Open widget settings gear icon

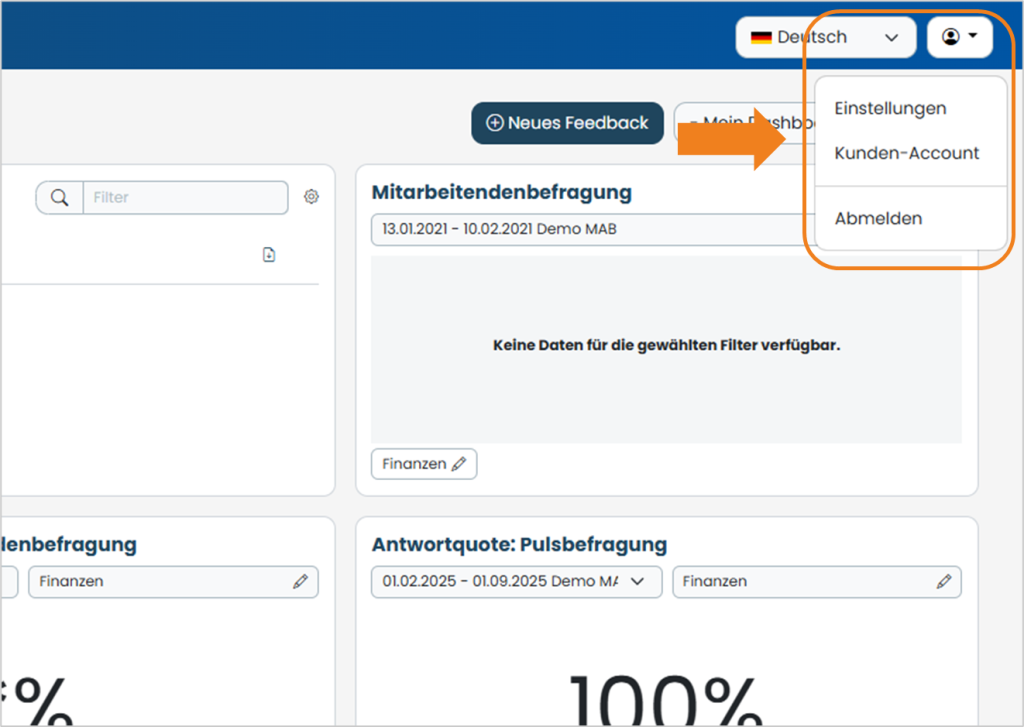click(312, 196)
